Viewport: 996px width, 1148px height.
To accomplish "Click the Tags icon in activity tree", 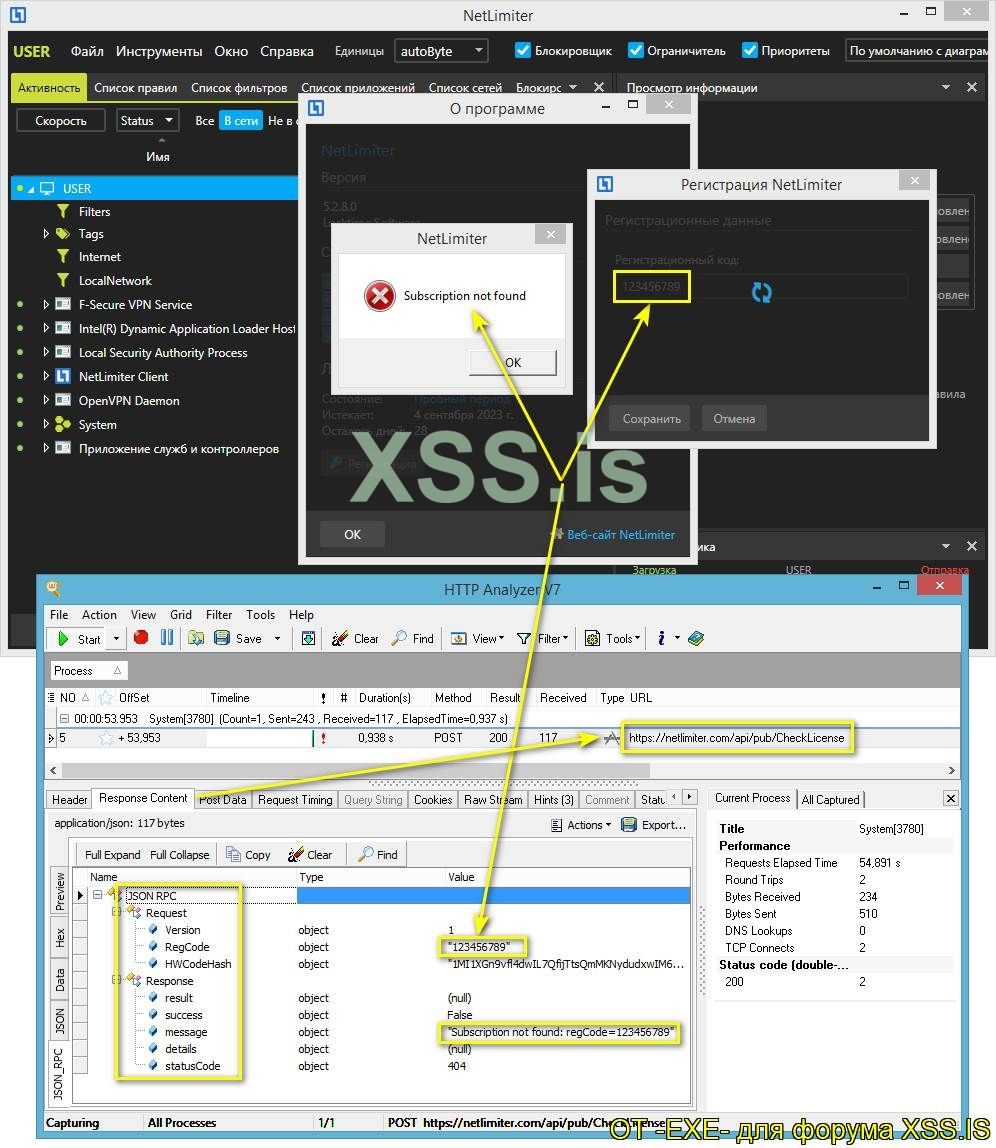I will [x=63, y=234].
